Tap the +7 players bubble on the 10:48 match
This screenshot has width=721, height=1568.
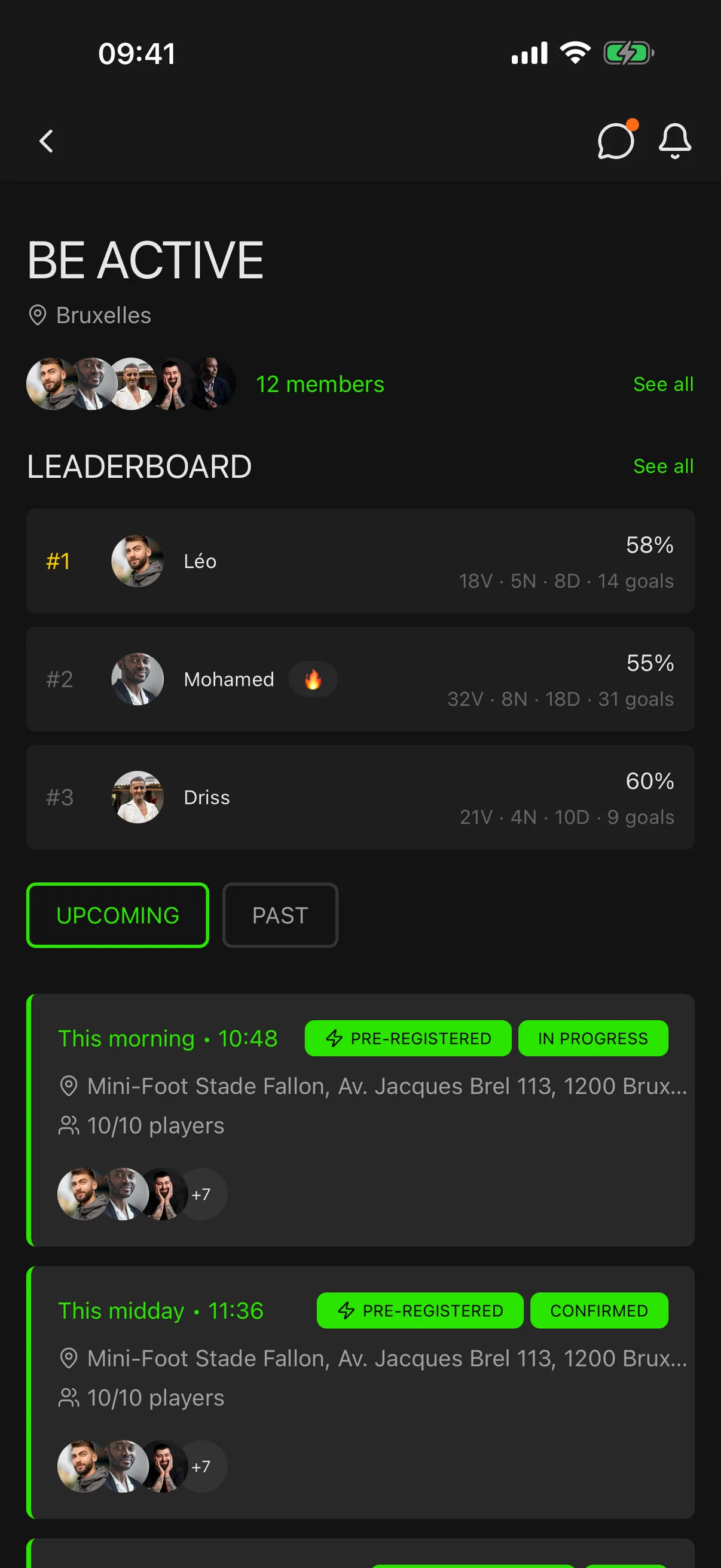(x=202, y=1194)
